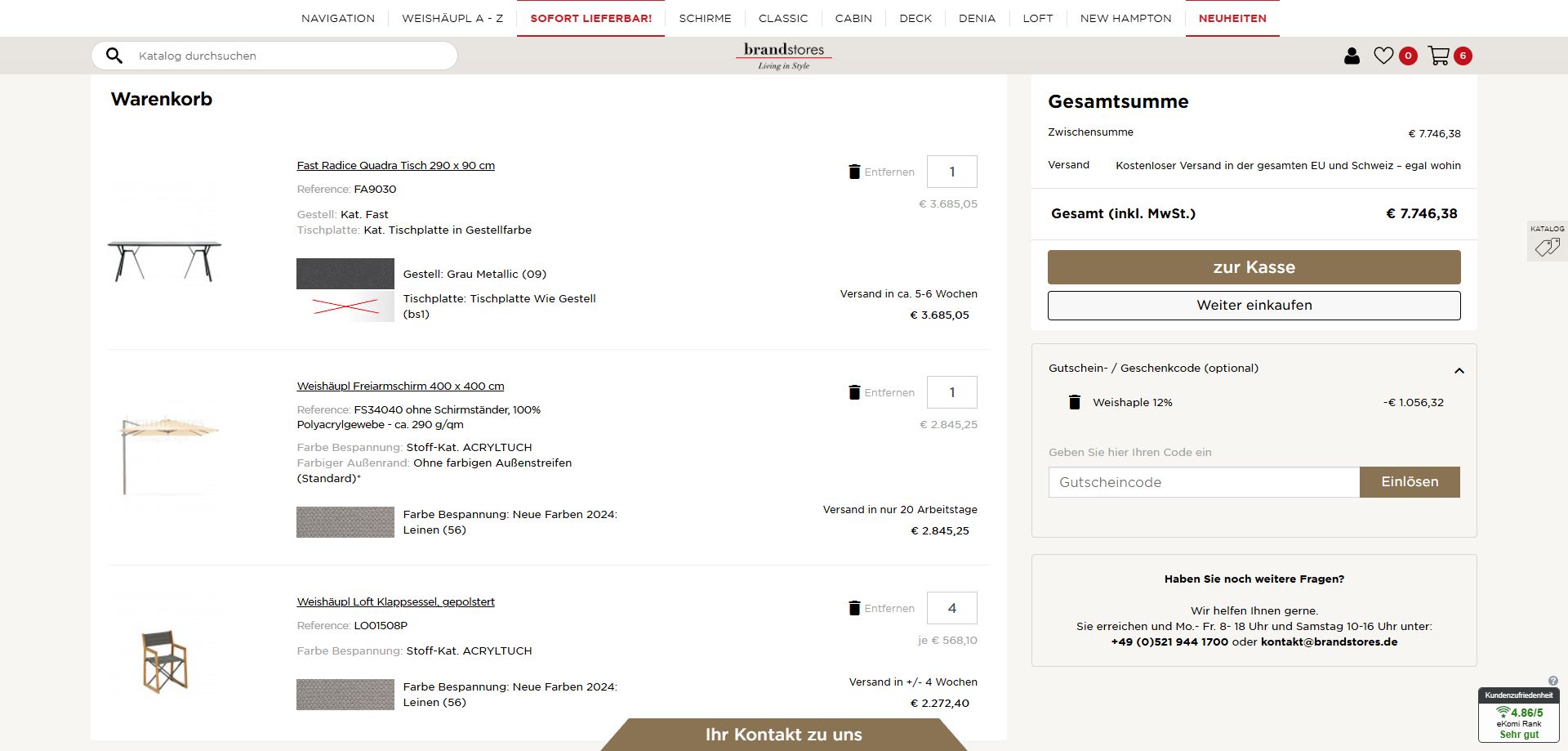Click the kontakt@brandstores.de email address
Image resolution: width=1568 pixels, height=751 pixels.
1330,642
